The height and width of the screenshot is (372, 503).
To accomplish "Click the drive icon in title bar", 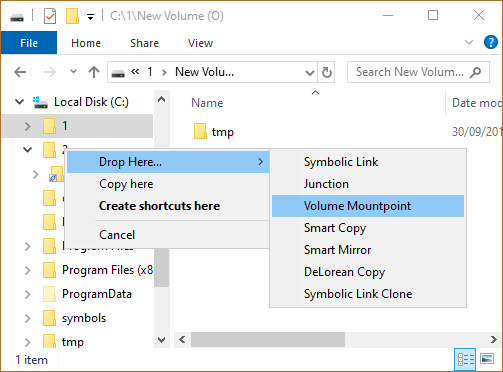I will pyautogui.click(x=17, y=16).
